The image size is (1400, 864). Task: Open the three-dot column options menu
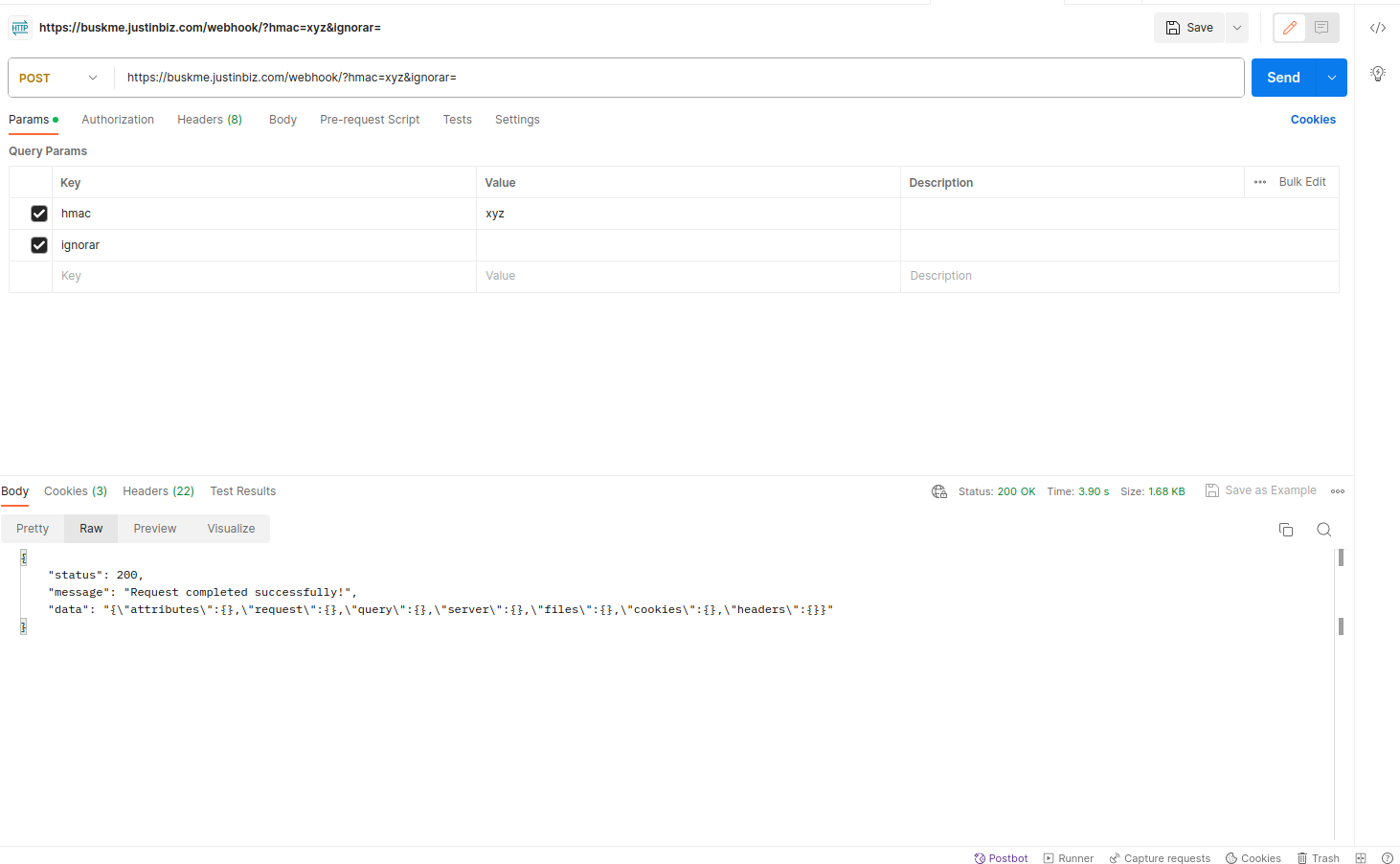coord(1260,182)
